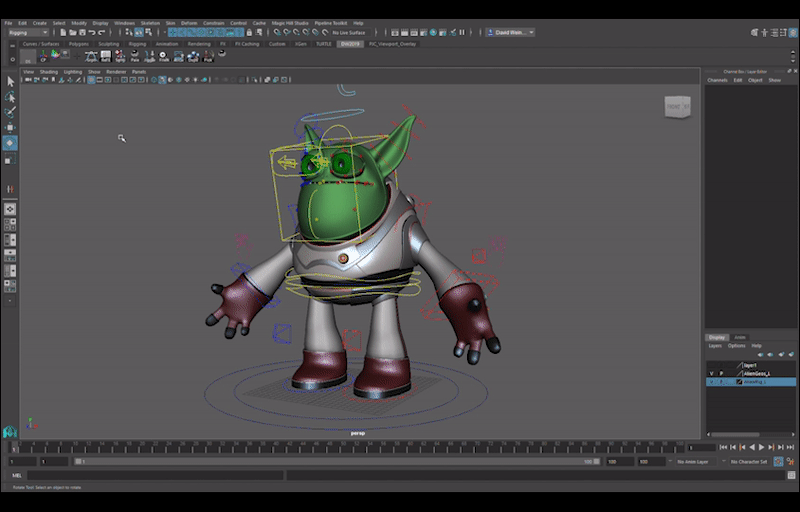Image resolution: width=800 pixels, height=512 pixels.
Task: Click the Redo arrow icon
Action: coord(101,33)
